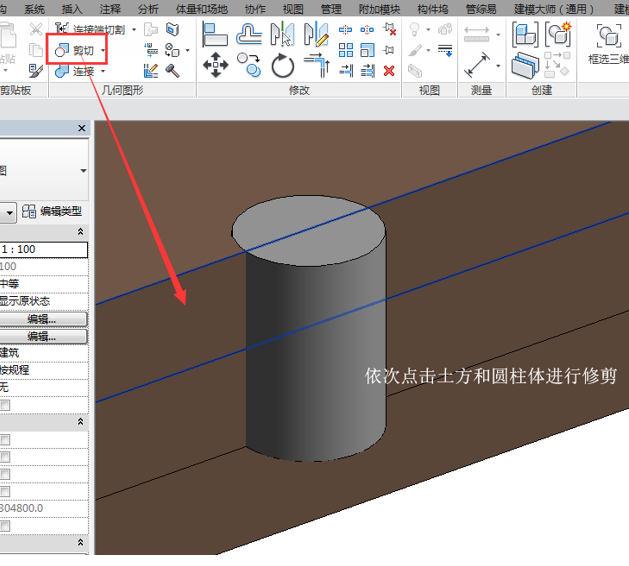Click the Unpin tool icon
The height and width of the screenshot is (566, 629).
click(389, 29)
